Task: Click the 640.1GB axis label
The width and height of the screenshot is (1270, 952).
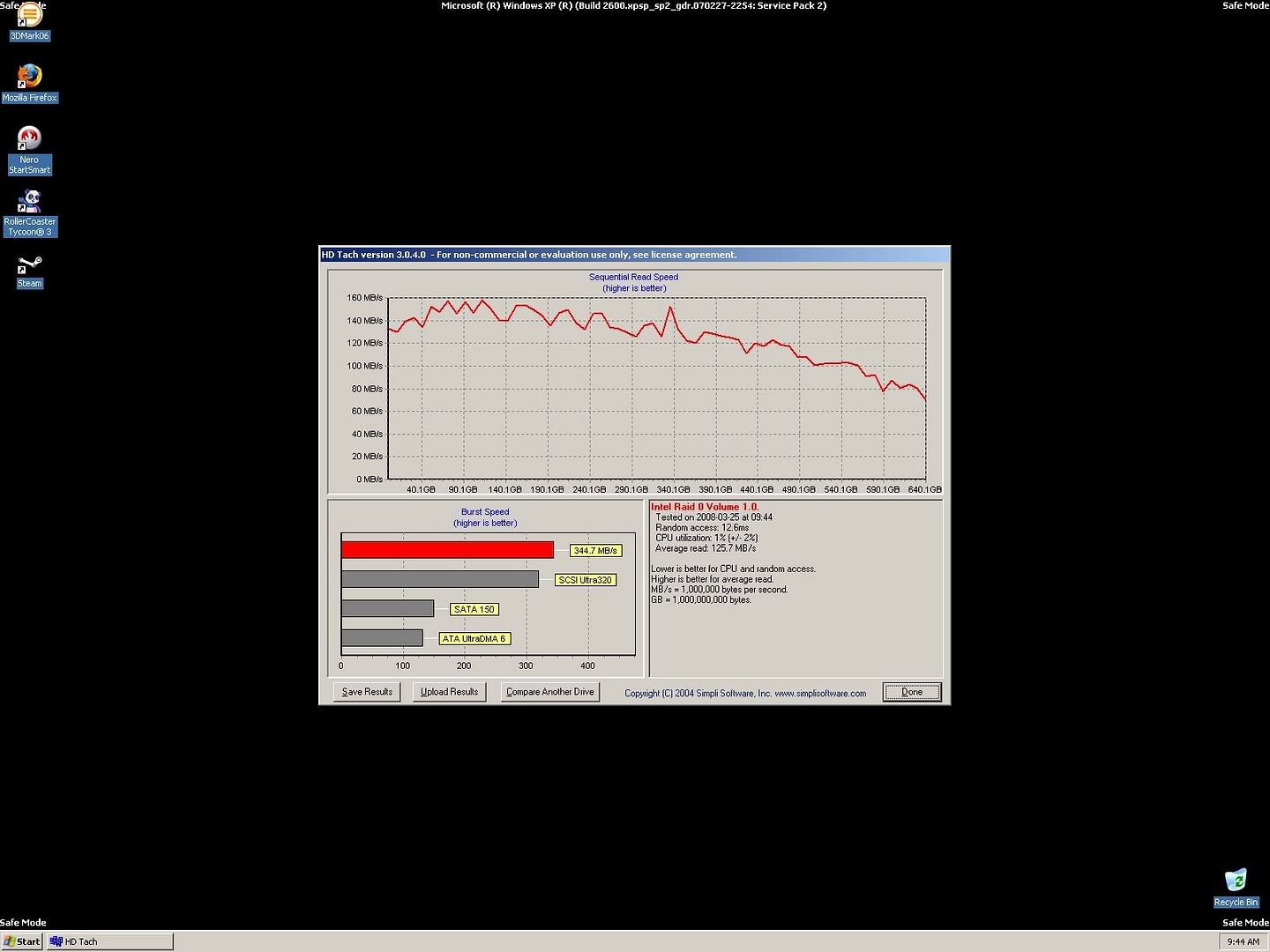Action: point(925,489)
